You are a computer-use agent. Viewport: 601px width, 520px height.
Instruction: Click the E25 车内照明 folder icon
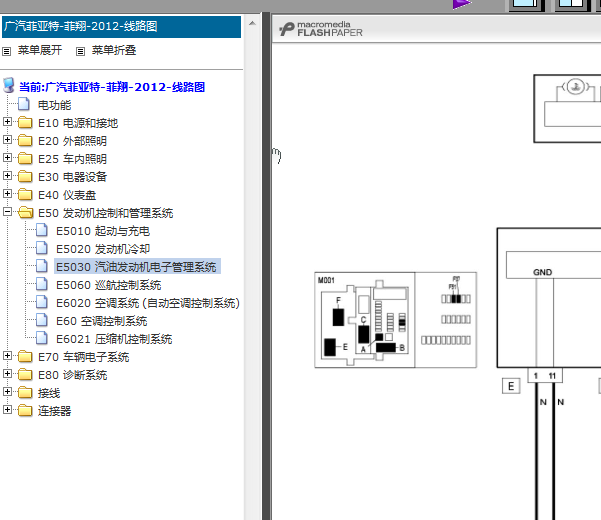(25, 159)
